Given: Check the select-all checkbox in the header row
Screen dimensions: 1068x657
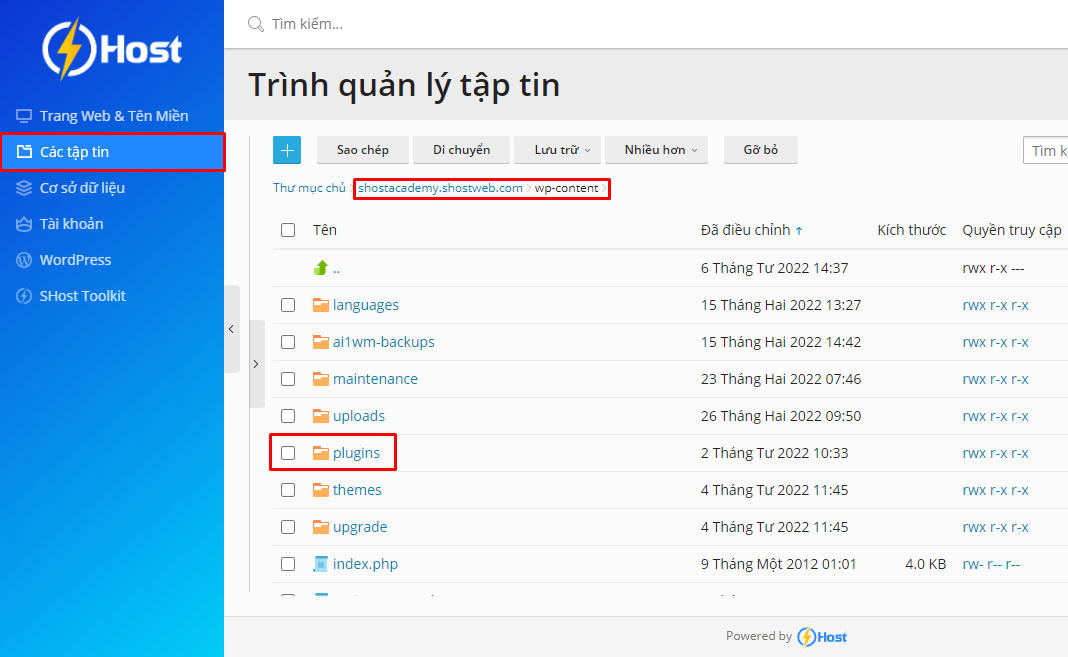Looking at the screenshot, I should point(288,229).
